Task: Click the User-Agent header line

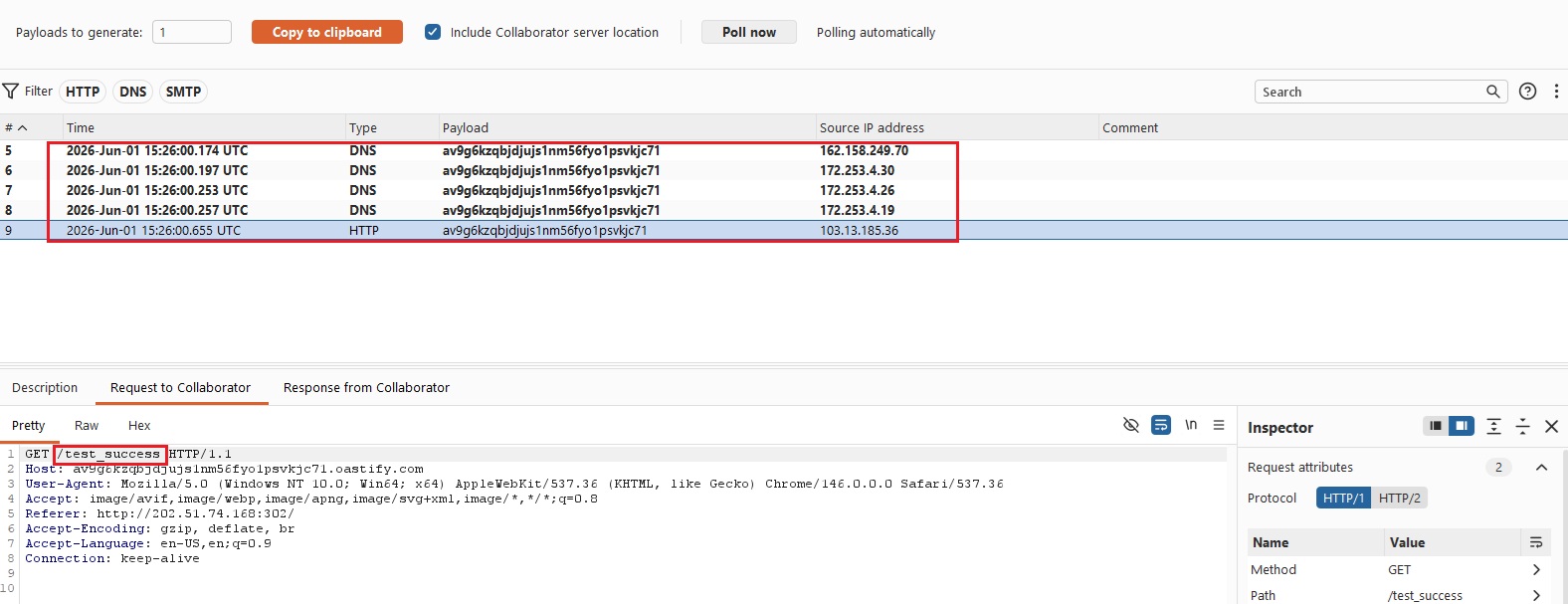Action: (x=513, y=484)
